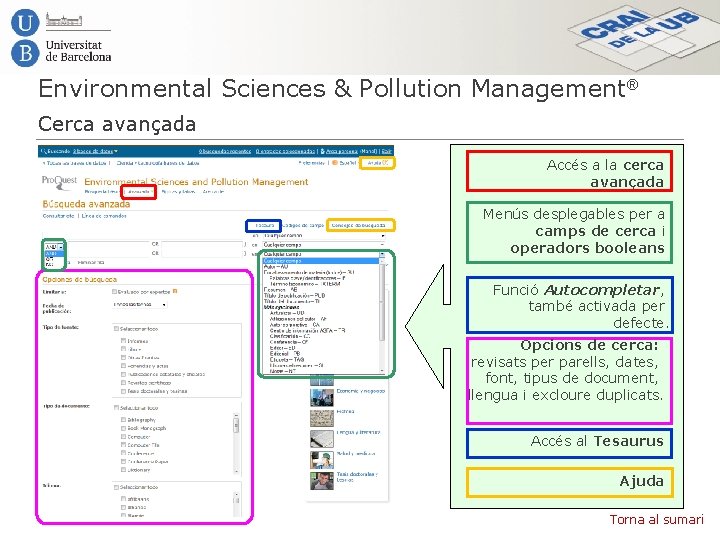
Task: Check the 'Revistas científicas' source type checkbox
Action: click(x=123, y=382)
